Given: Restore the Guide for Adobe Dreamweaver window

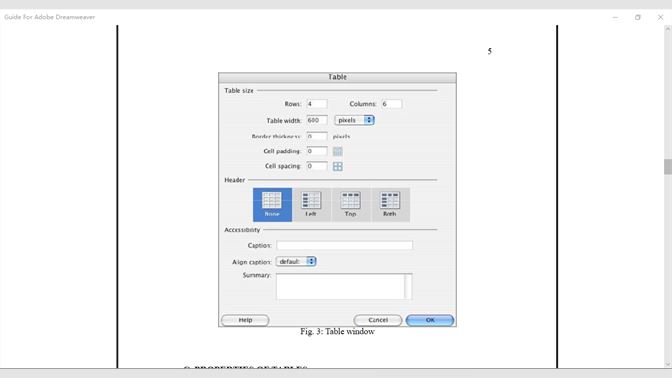Looking at the screenshot, I should [x=638, y=17].
